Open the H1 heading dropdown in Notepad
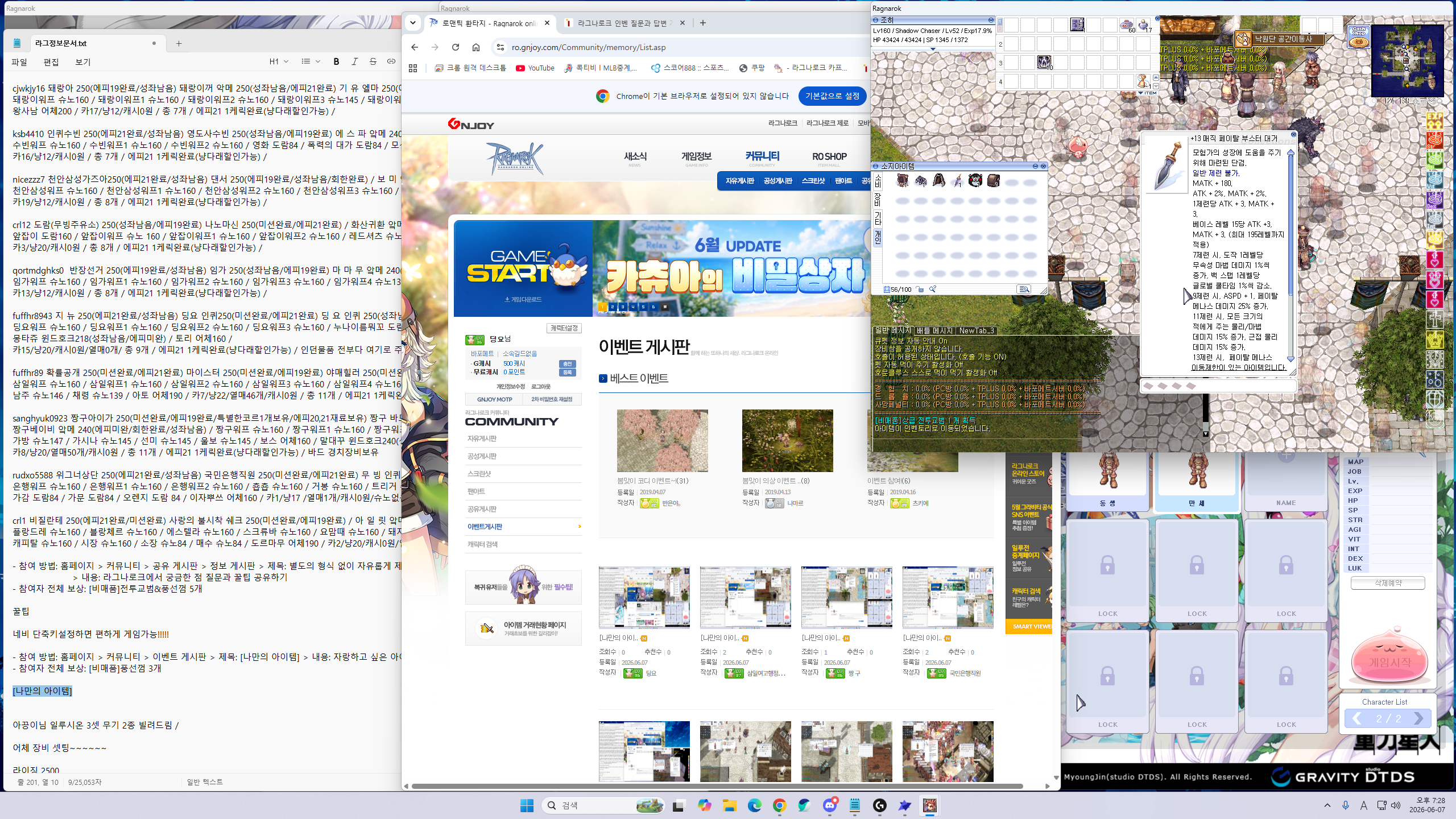This screenshot has width=1456, height=819. tap(279, 61)
